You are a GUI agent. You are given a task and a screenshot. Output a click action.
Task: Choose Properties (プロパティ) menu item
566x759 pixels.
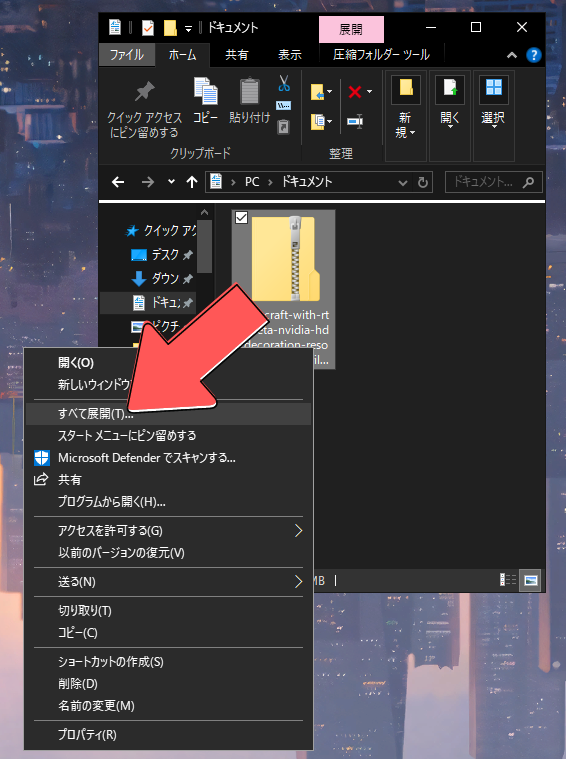[x=168, y=735]
